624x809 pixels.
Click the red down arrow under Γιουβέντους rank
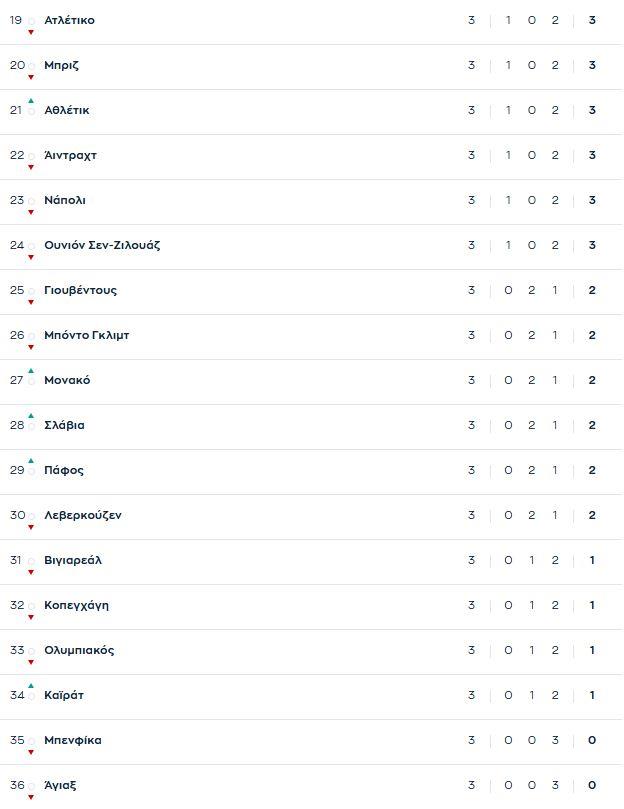31,302
